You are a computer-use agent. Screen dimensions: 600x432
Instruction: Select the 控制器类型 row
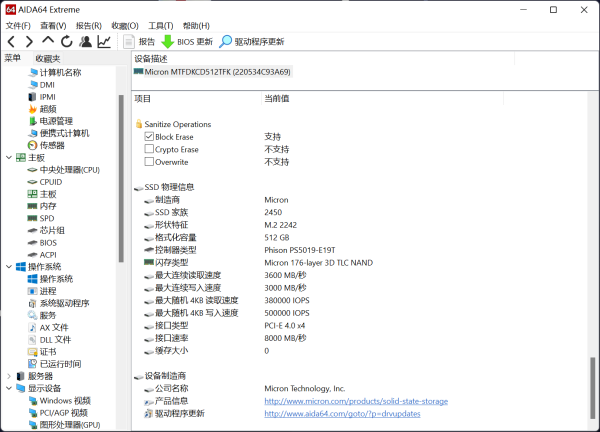[240, 250]
